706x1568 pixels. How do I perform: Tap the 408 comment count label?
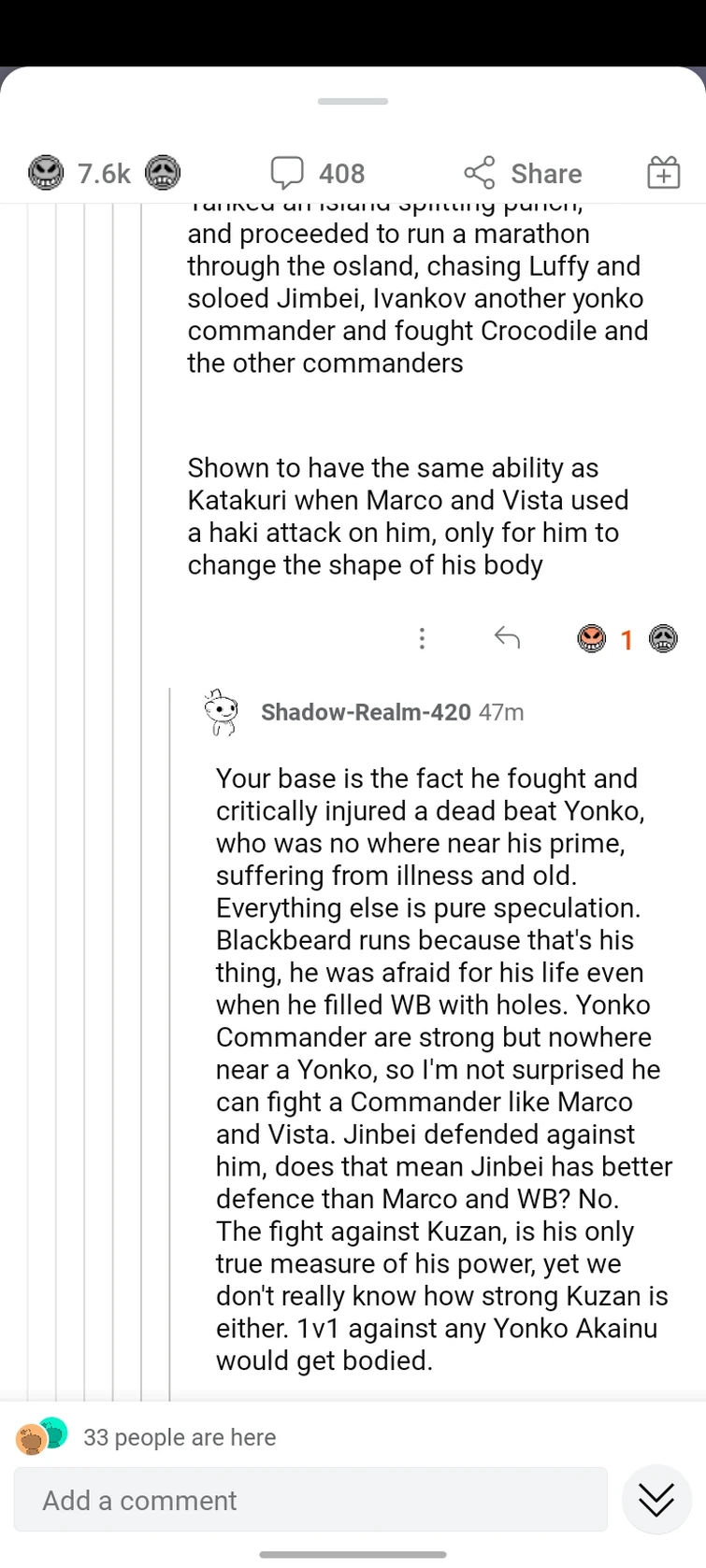341,172
